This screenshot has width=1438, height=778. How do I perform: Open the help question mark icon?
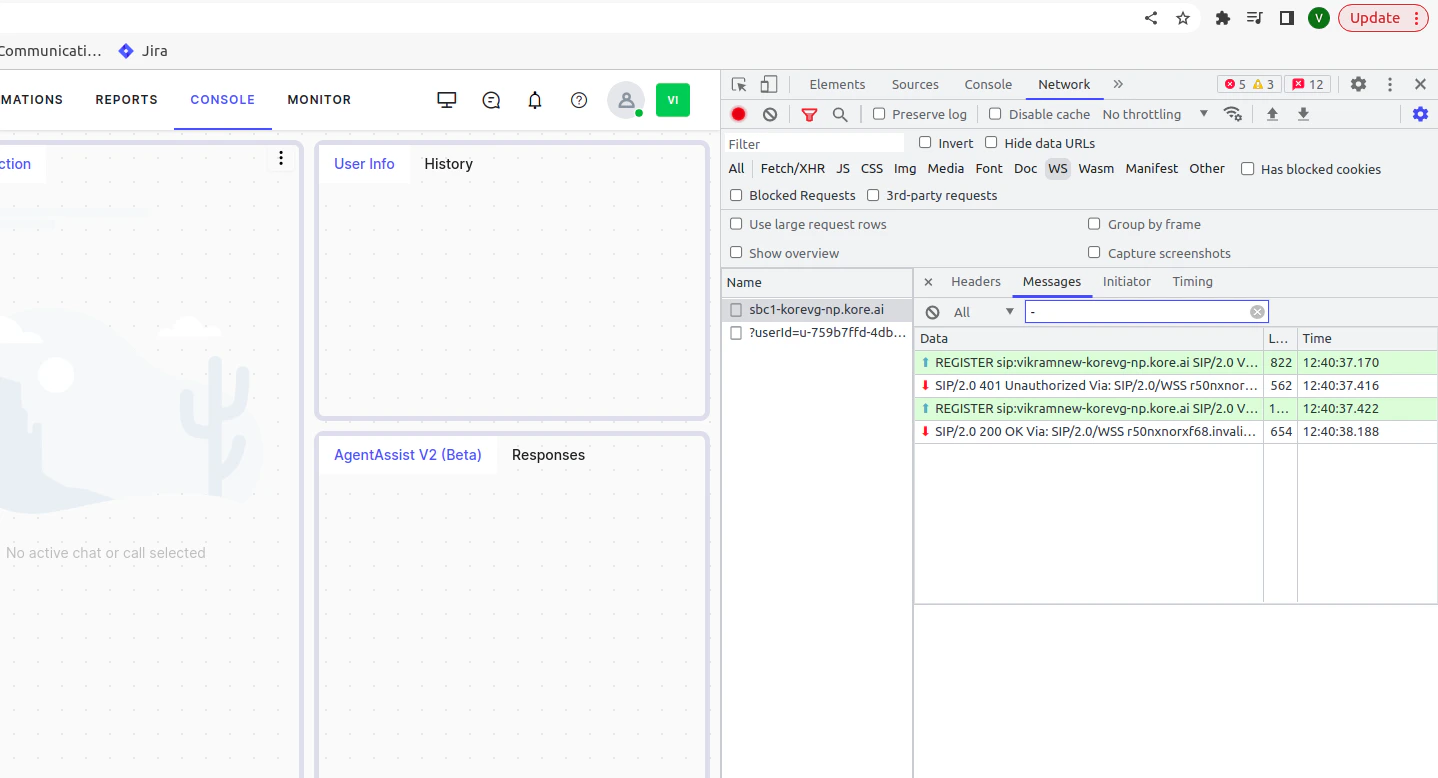579,99
